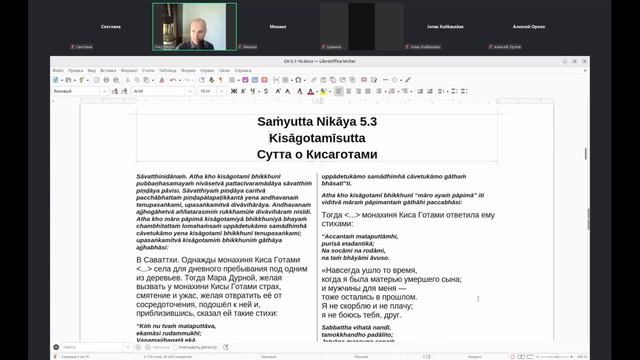Click the Clone formatting paintbrush icon
The width and height of the screenshot is (640, 360).
coord(162,80)
